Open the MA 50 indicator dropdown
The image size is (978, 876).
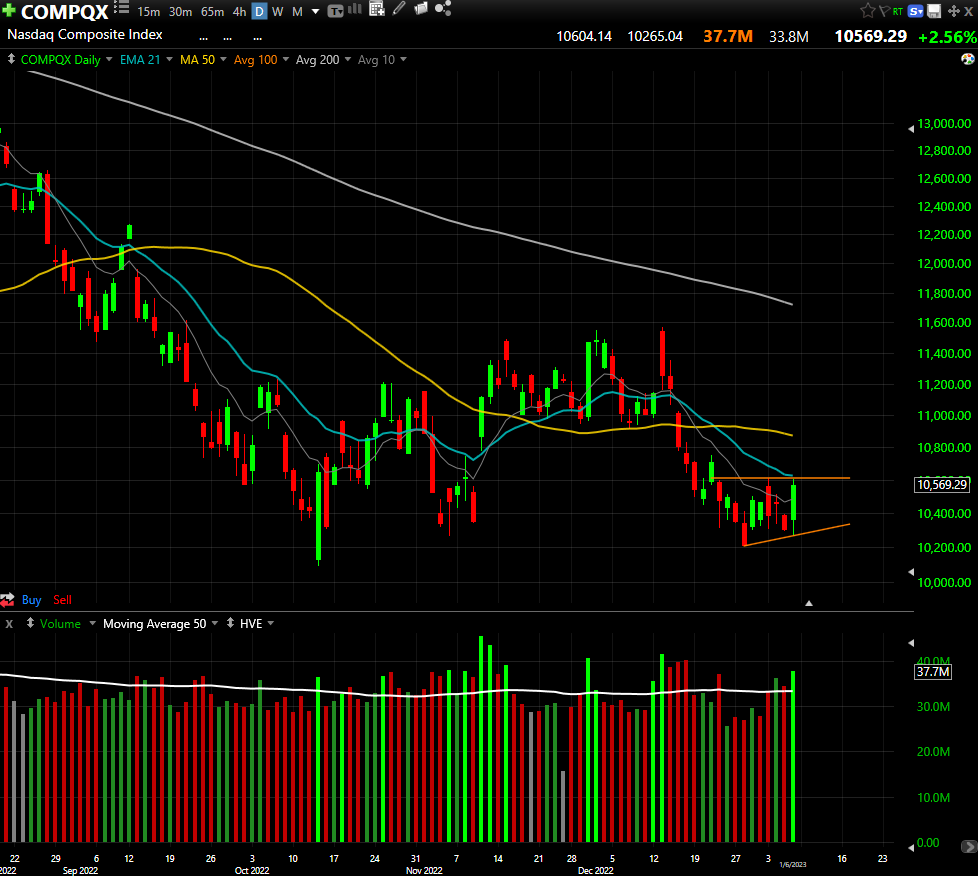223,59
